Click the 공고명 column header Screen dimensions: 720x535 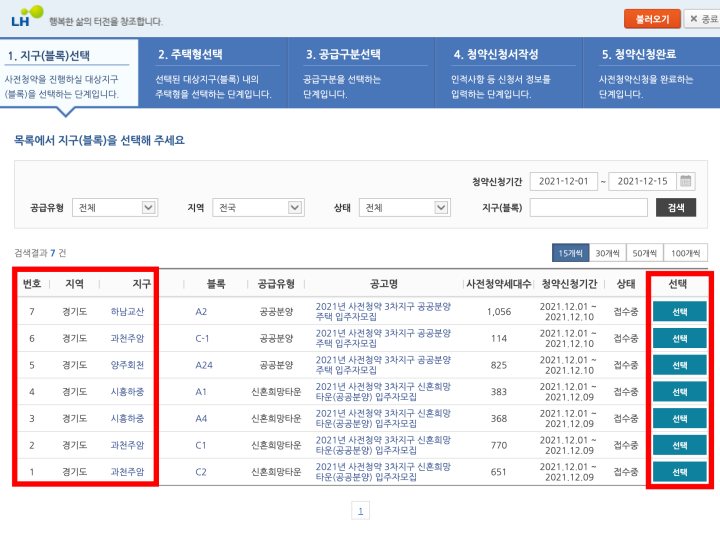384,284
